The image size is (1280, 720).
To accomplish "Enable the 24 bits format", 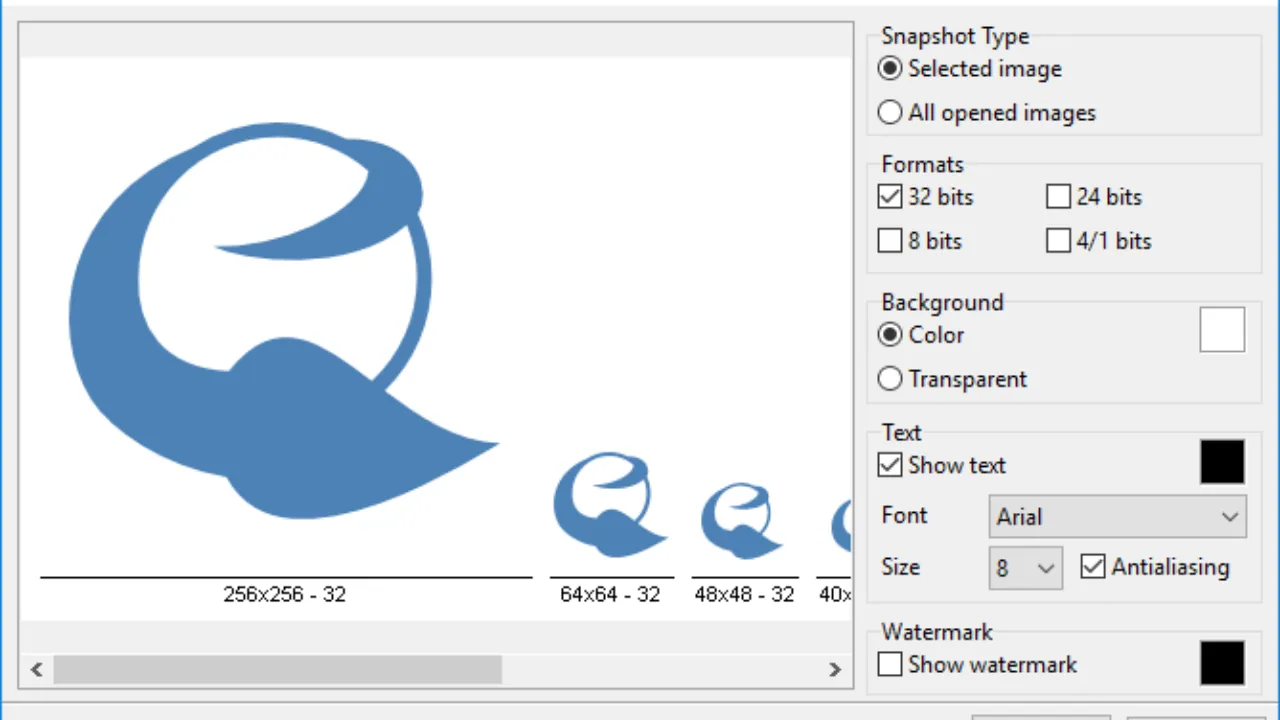I will 1094,197.
